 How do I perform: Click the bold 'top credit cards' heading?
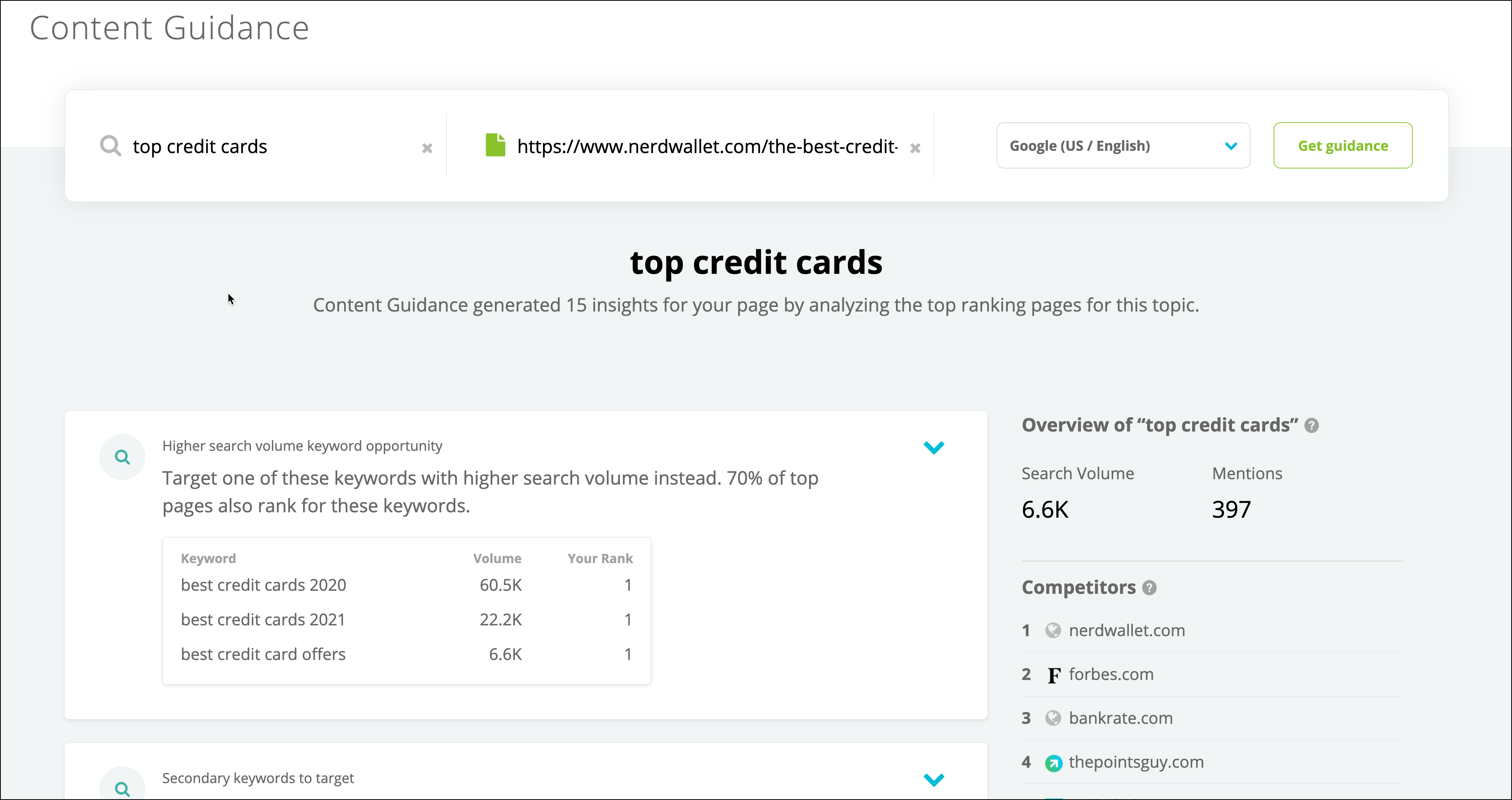(x=756, y=262)
